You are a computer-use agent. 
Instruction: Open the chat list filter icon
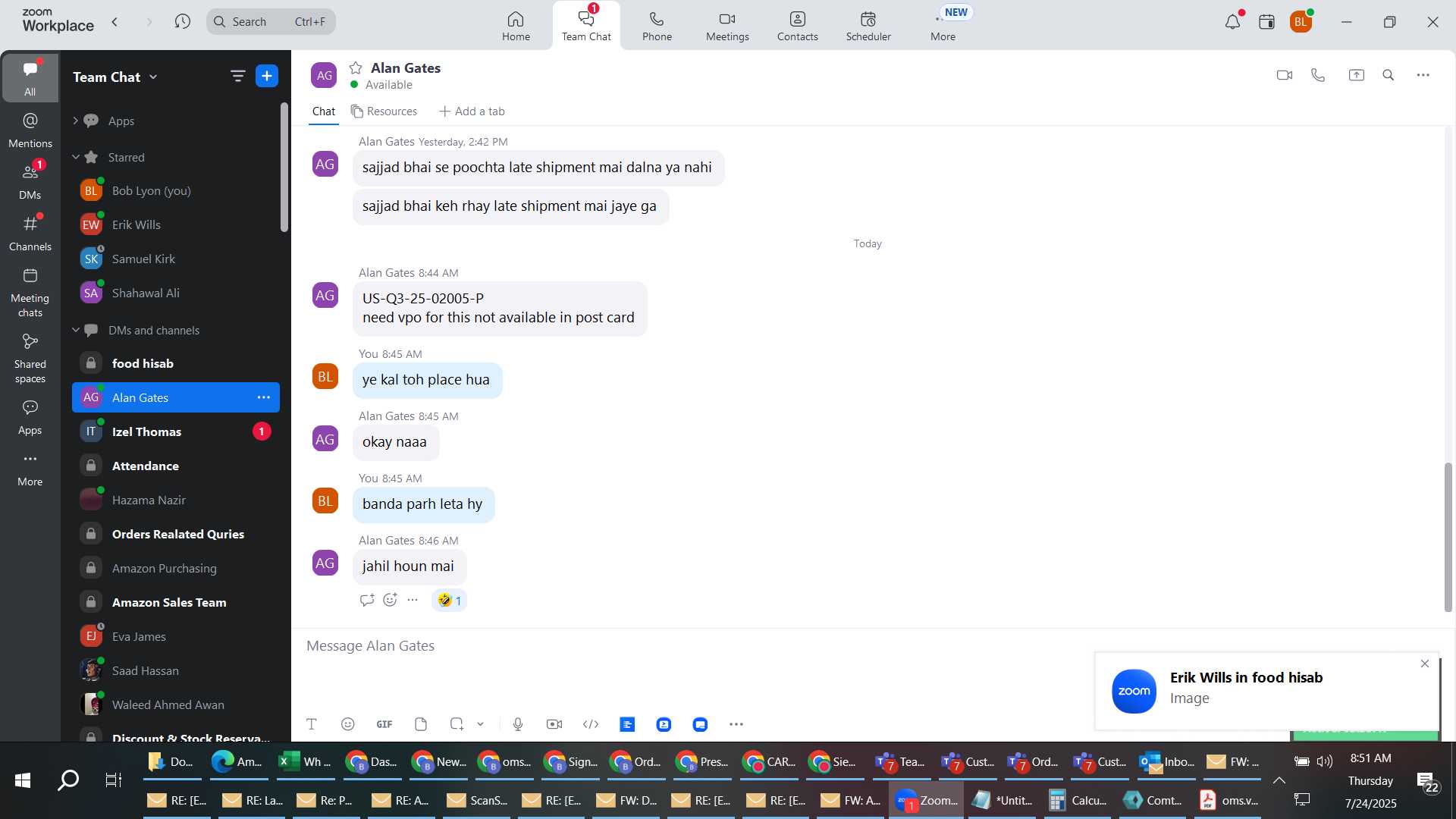[x=237, y=76]
